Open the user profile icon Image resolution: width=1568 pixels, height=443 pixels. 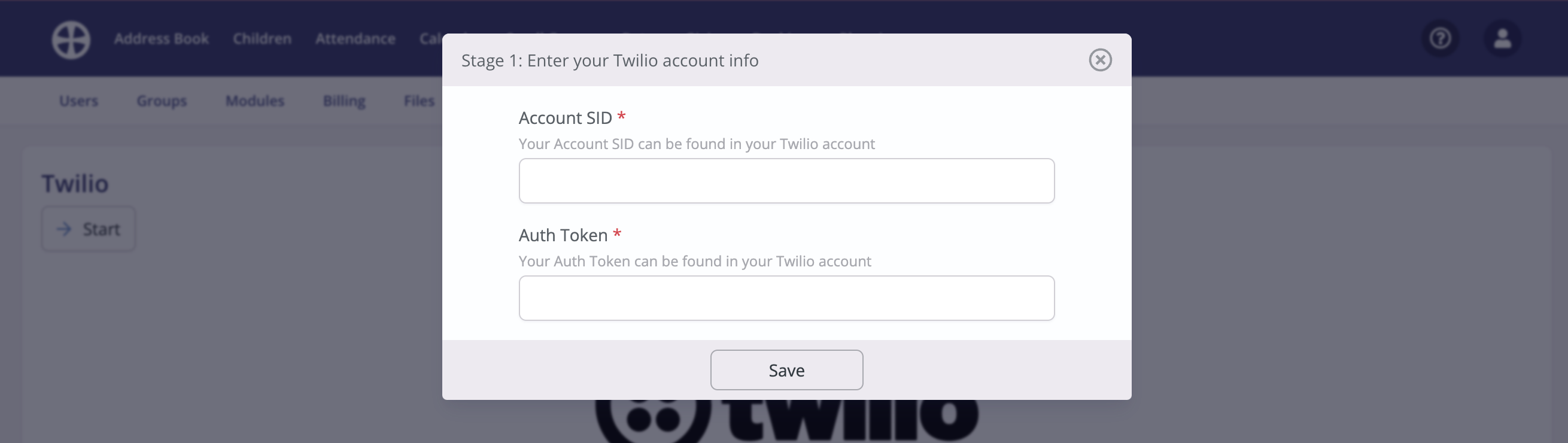pos(1502,38)
